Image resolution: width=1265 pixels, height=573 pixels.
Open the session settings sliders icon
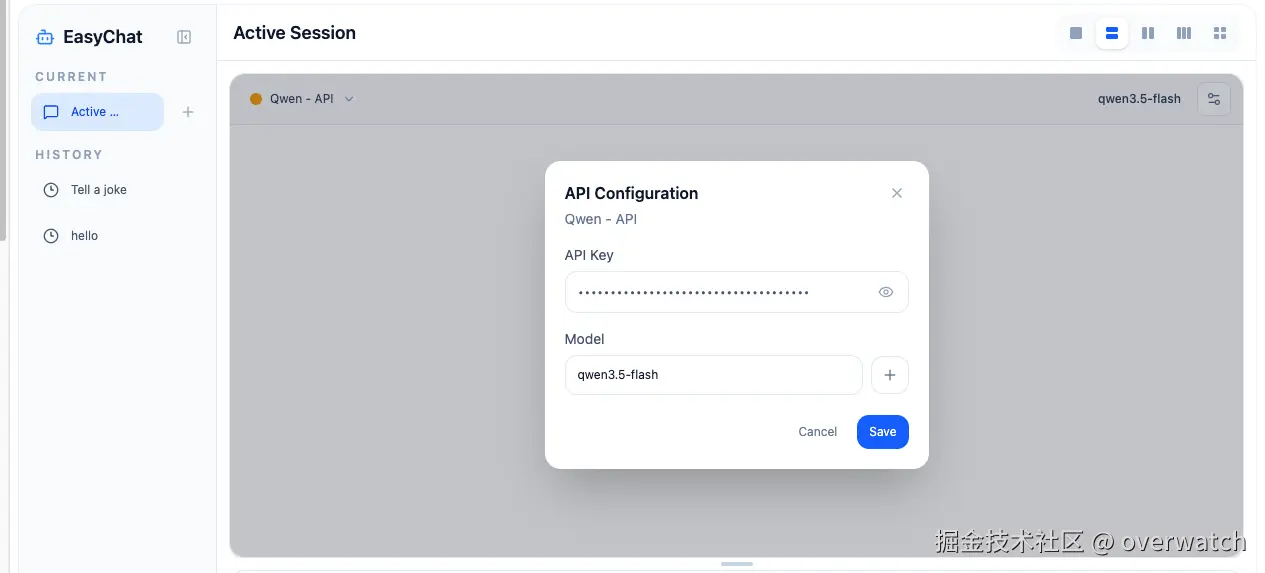1214,99
